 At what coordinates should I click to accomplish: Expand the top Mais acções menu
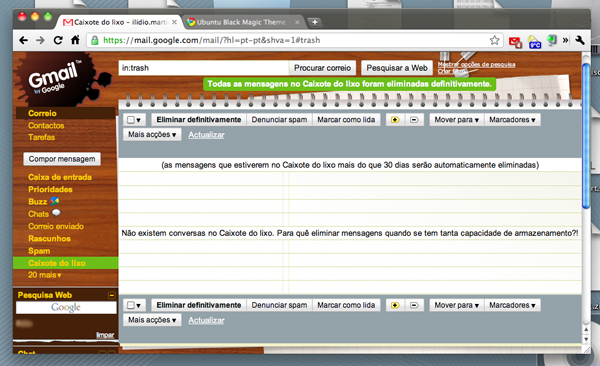pyautogui.click(x=152, y=134)
